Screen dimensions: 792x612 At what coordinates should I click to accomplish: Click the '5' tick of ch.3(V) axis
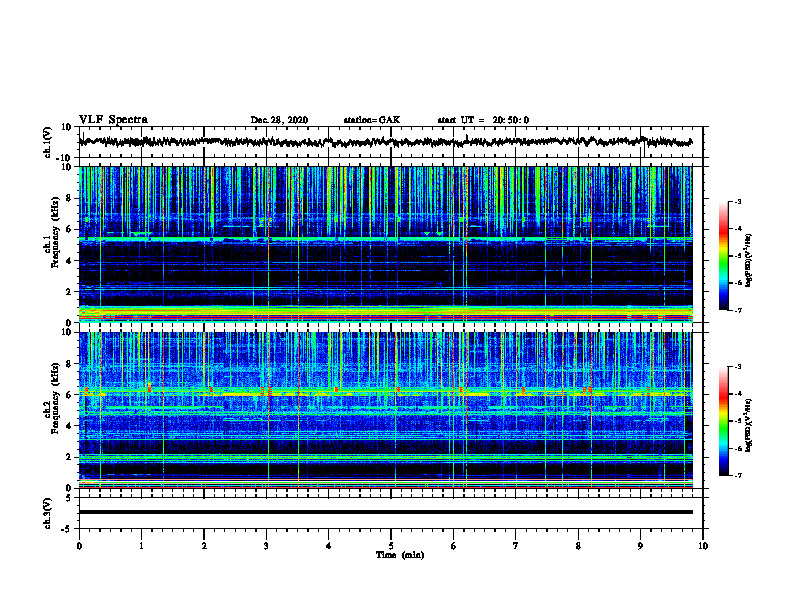click(x=69, y=498)
